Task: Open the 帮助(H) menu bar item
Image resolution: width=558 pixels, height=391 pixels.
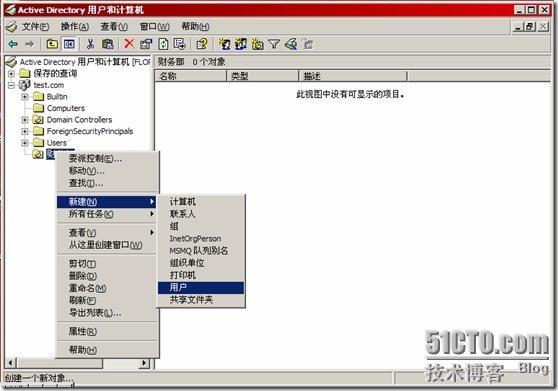Action: coord(195,27)
